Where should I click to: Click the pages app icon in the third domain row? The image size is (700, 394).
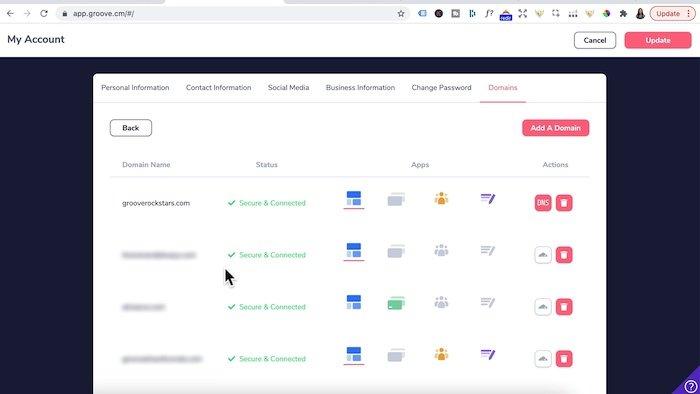(354, 302)
